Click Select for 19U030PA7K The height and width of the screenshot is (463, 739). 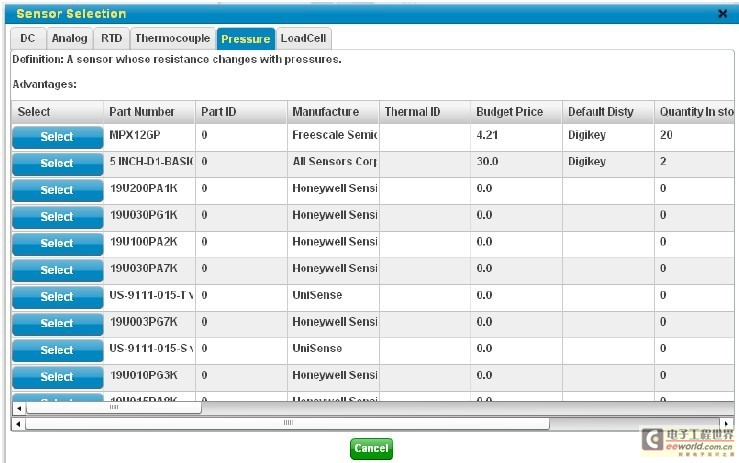[57, 270]
